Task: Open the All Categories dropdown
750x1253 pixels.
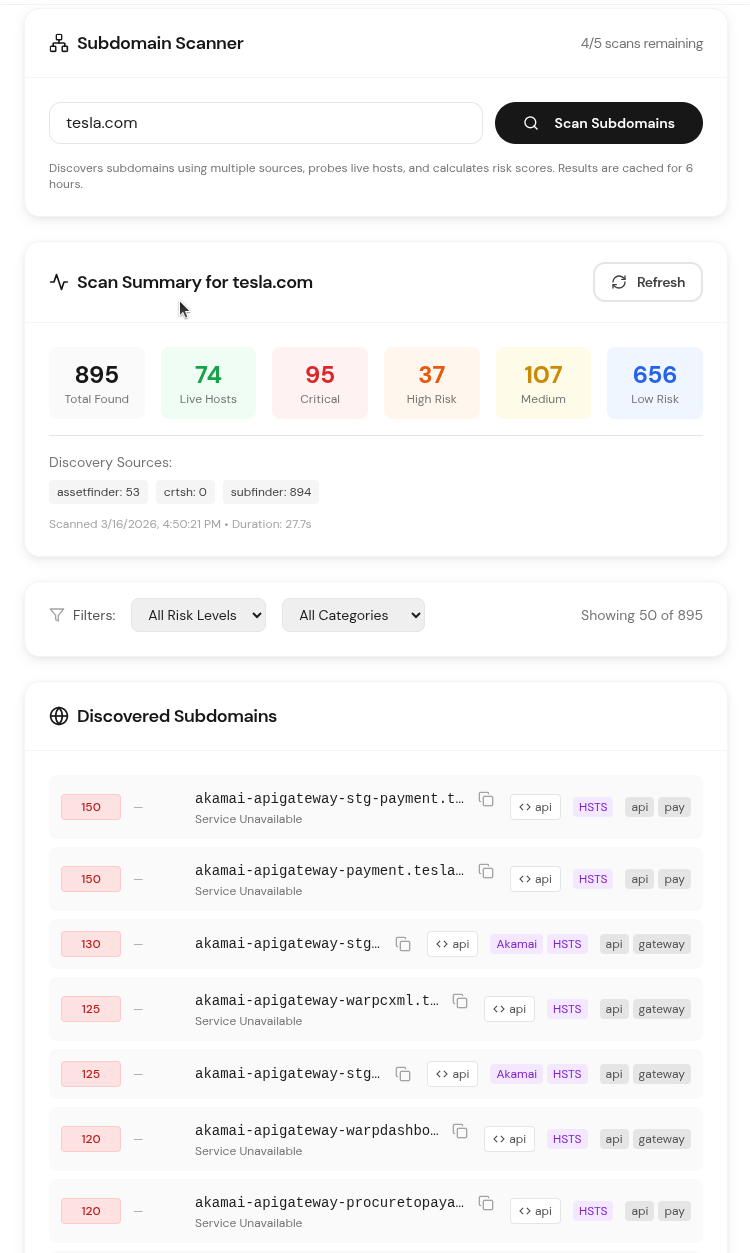Action: click(353, 615)
